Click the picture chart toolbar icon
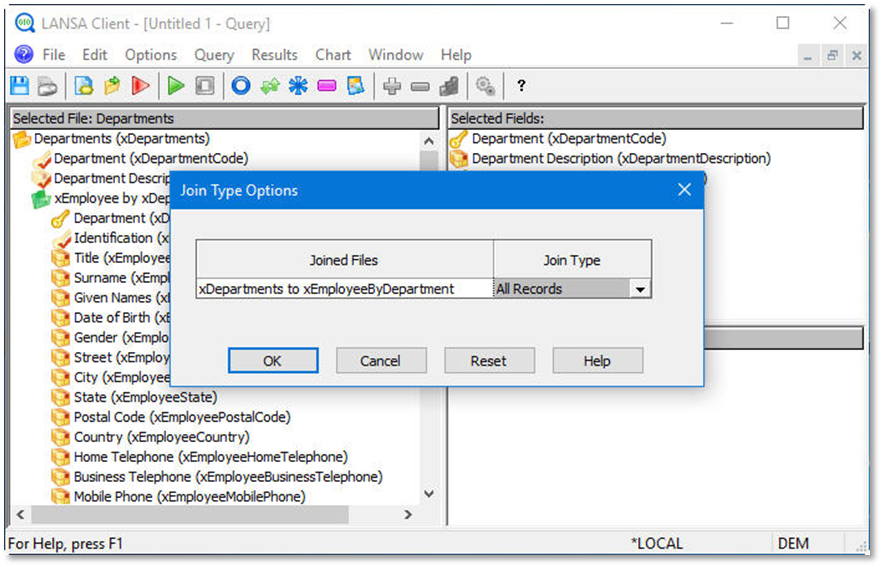The width and height of the screenshot is (882, 567). pos(356,86)
